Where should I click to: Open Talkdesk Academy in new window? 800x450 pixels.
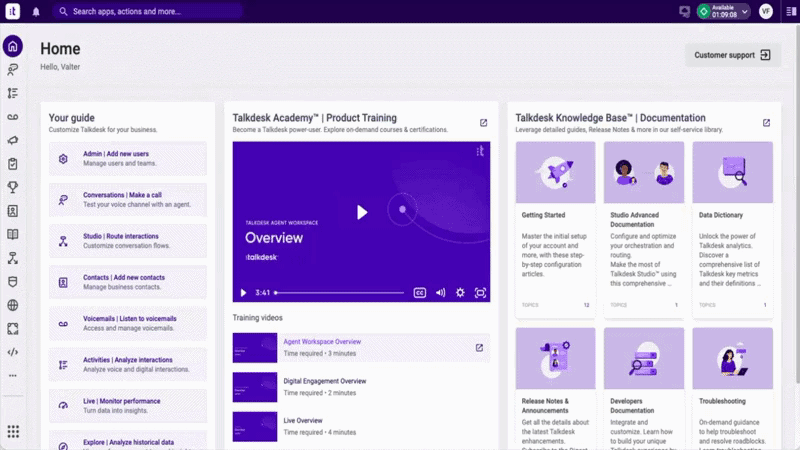[483, 123]
